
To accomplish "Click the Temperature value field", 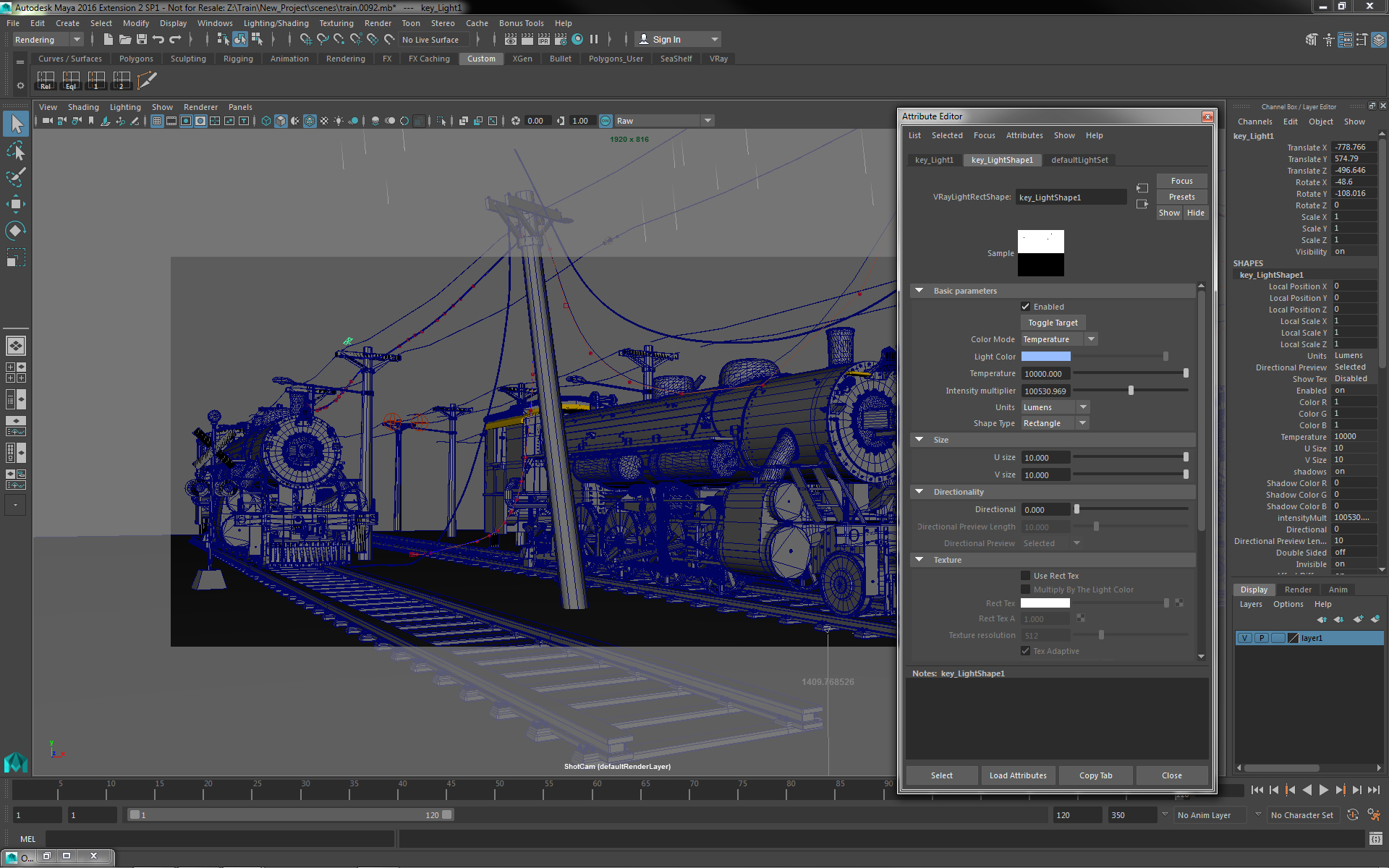I will 1045,374.
